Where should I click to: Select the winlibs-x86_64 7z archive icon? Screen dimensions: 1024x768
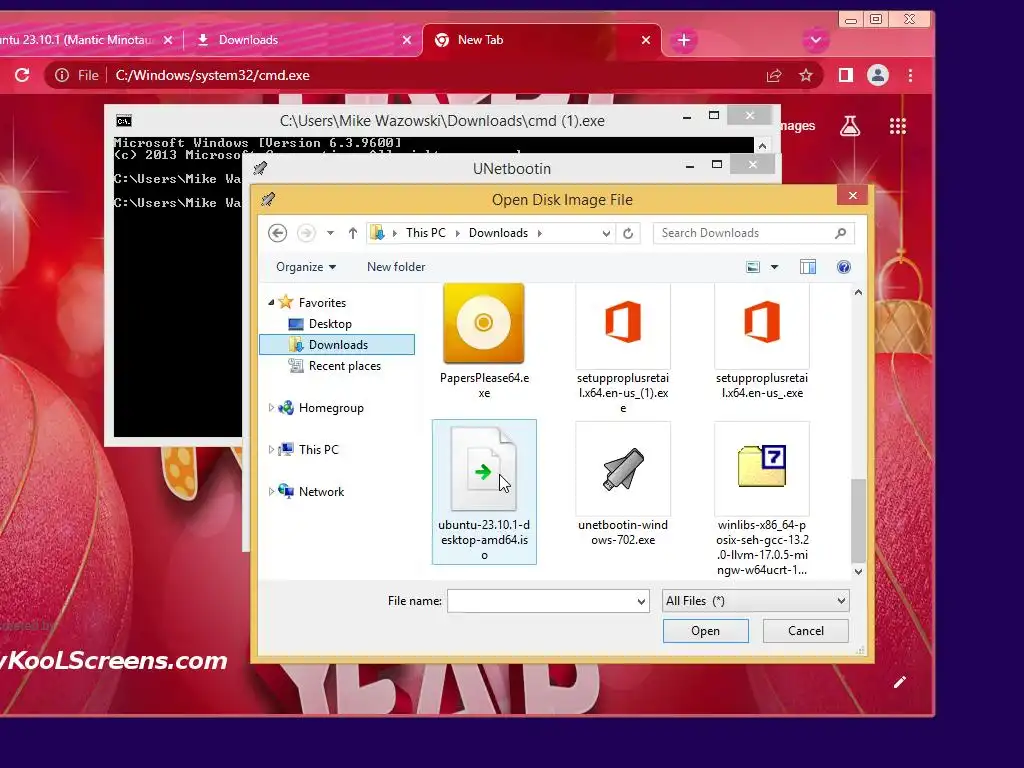(761, 465)
